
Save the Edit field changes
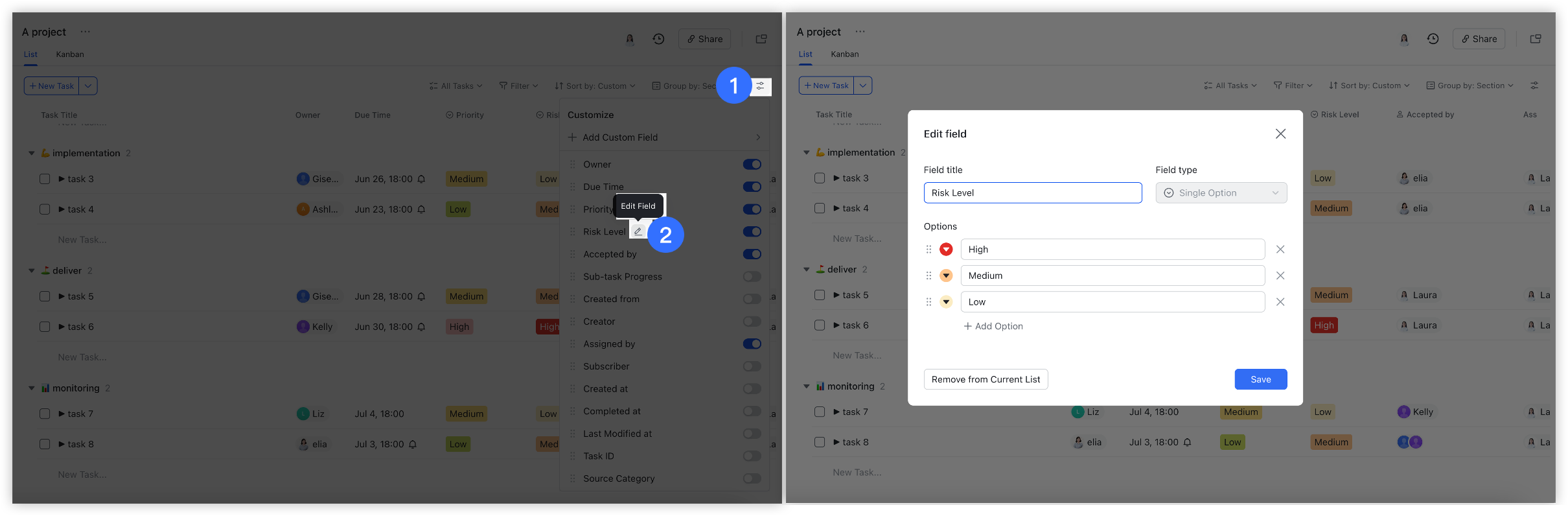[1261, 379]
